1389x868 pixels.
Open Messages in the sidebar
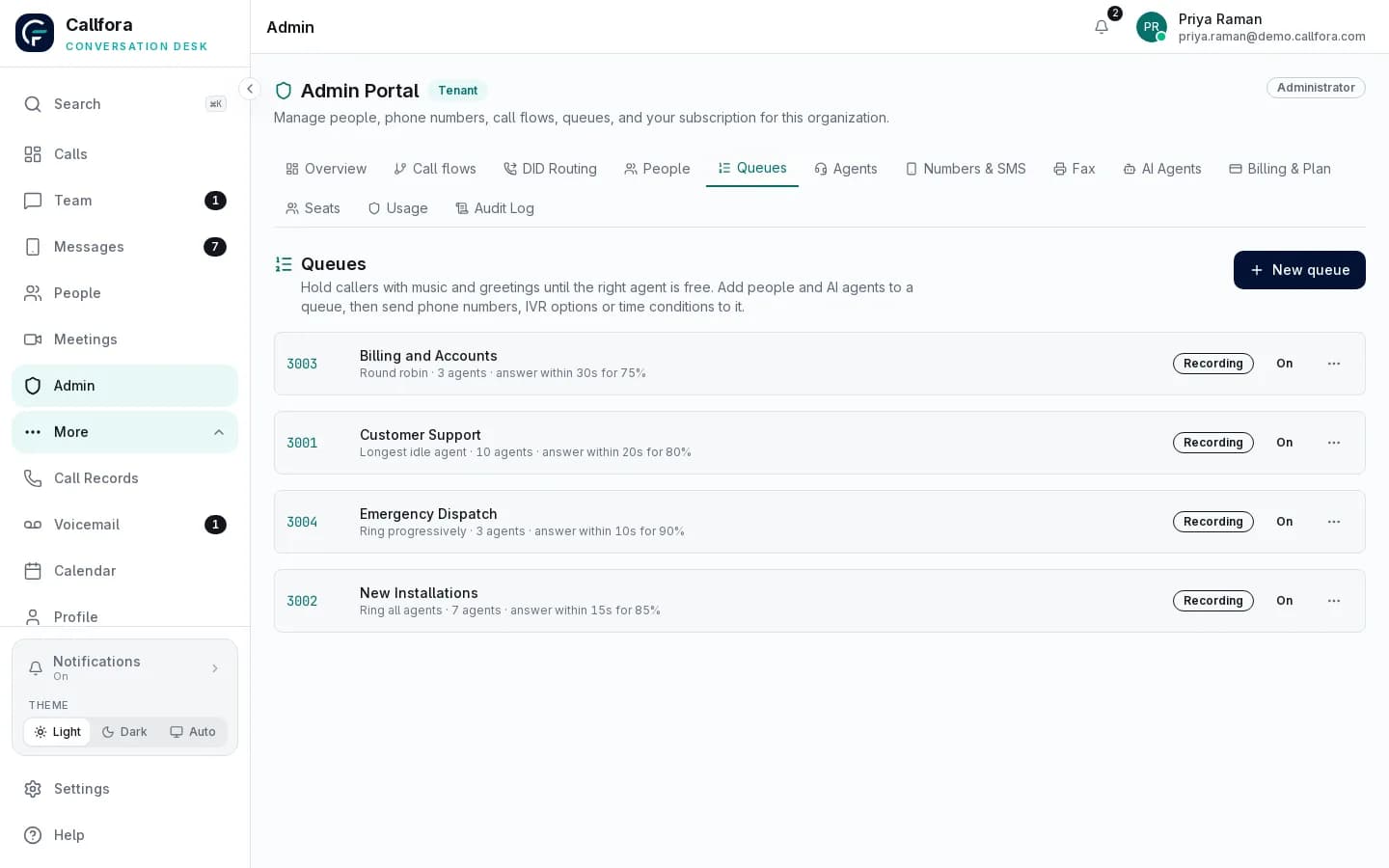(124, 247)
